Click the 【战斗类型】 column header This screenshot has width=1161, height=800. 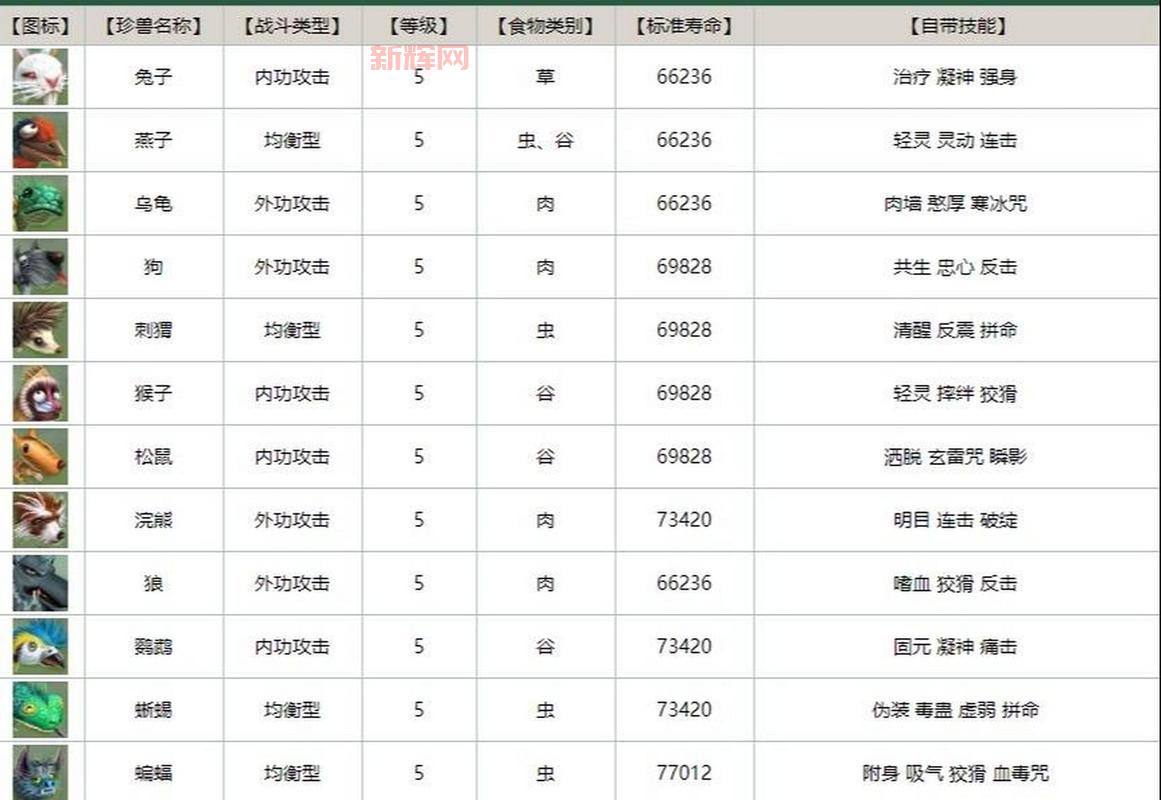click(292, 27)
